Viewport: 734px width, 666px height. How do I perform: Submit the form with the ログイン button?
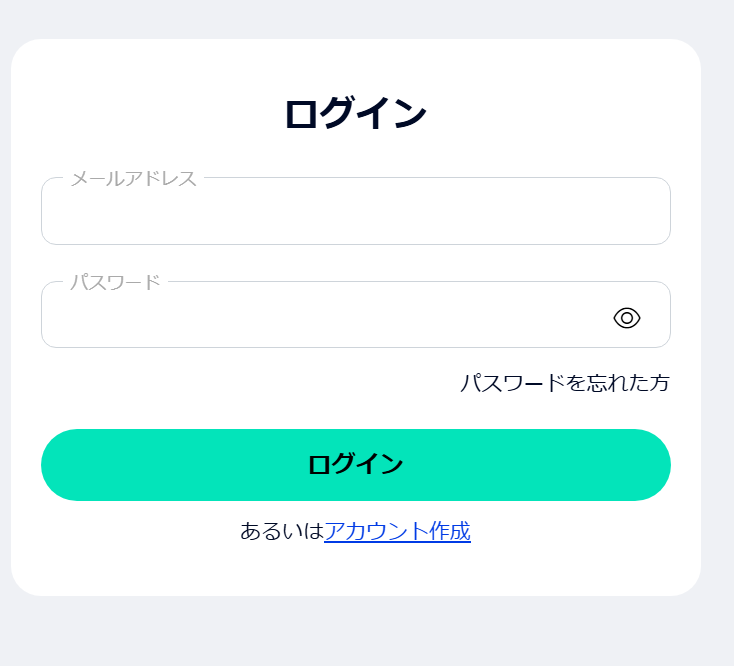355,465
